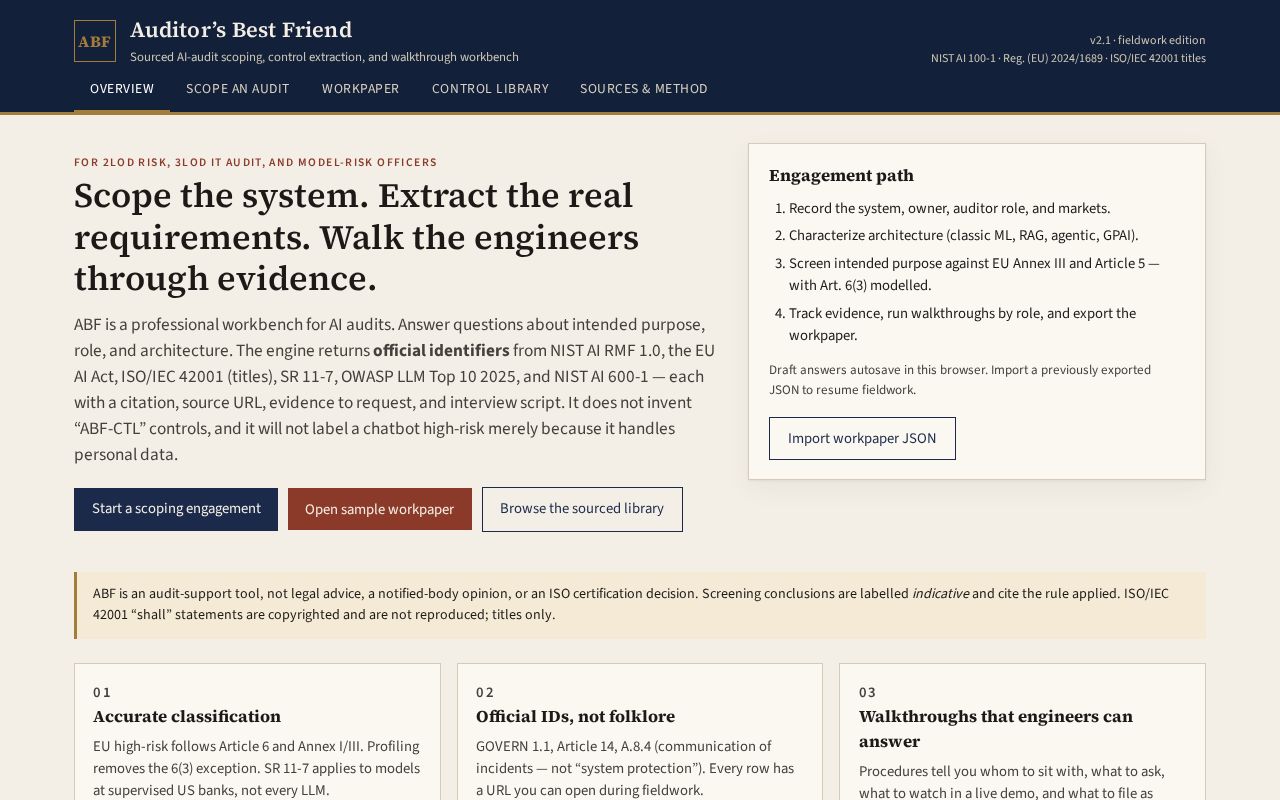The height and width of the screenshot is (800, 1280).
Task: Click step 'Screen intended purpose against EU Annex III'
Action: pos(974,274)
